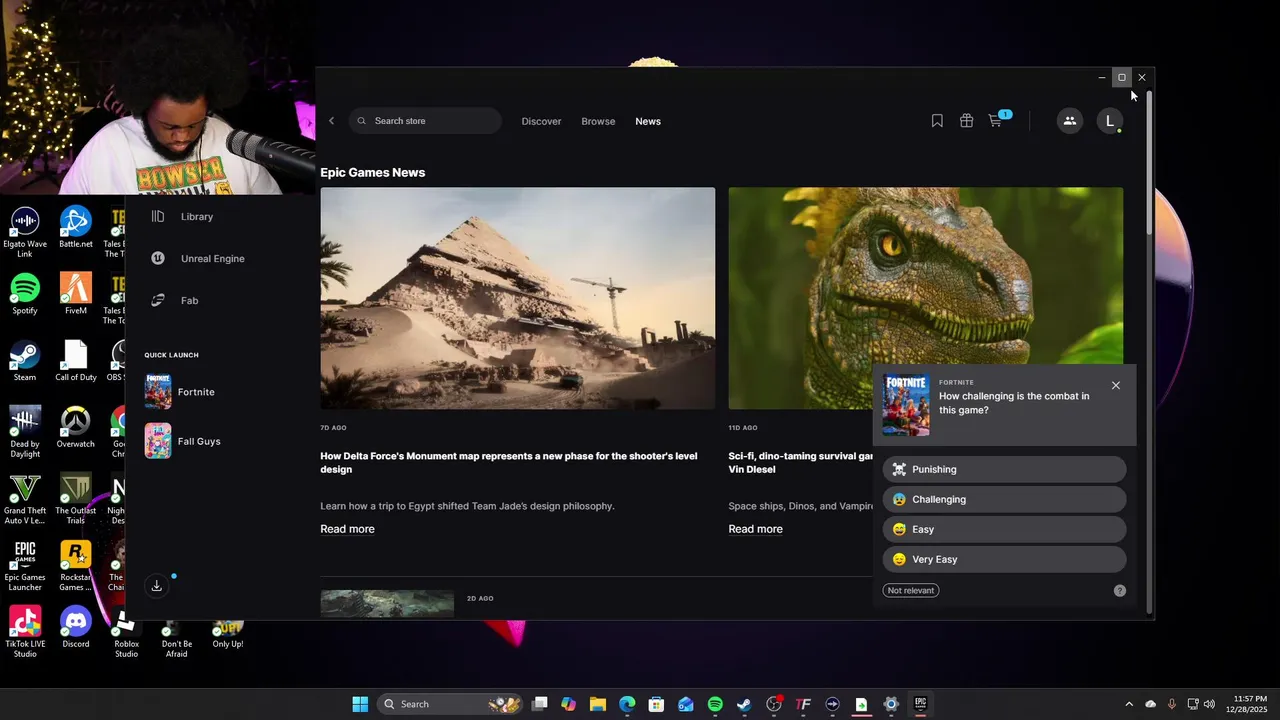This screenshot has width=1280, height=720.
Task: Open the shopping cart icon
Action: point(996,120)
